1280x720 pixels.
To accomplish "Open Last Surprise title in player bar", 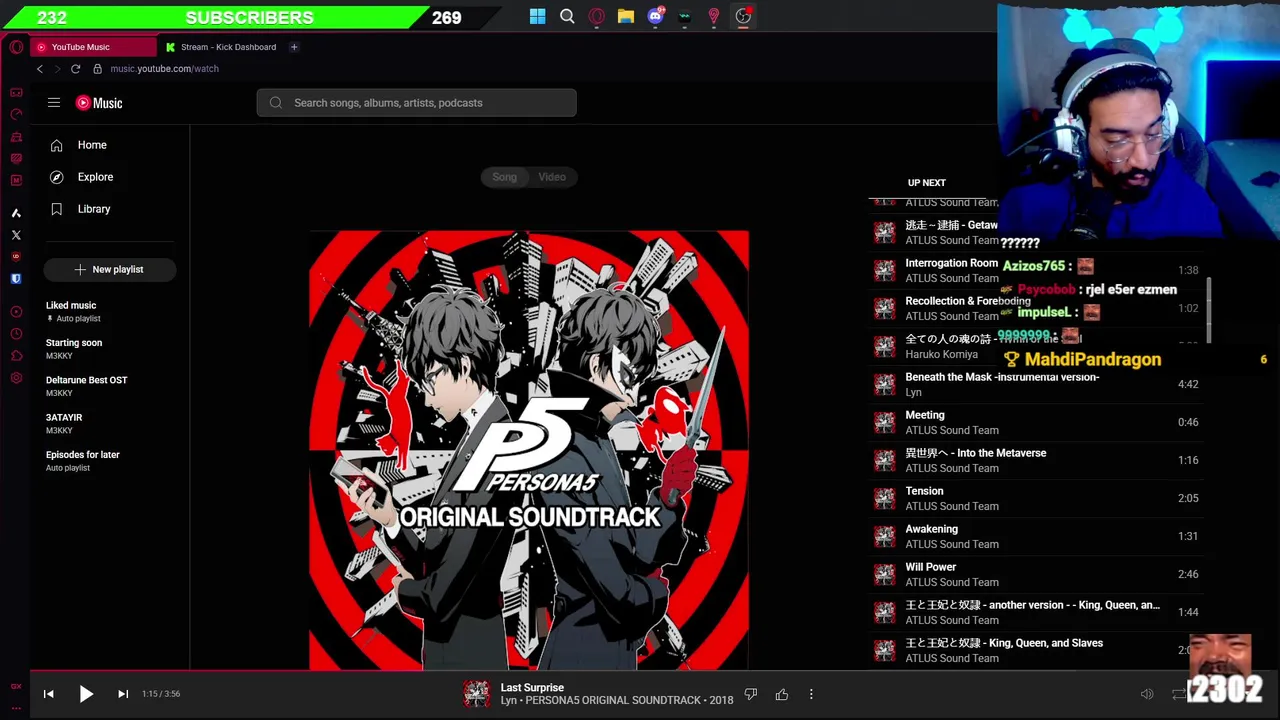I will [x=532, y=688].
